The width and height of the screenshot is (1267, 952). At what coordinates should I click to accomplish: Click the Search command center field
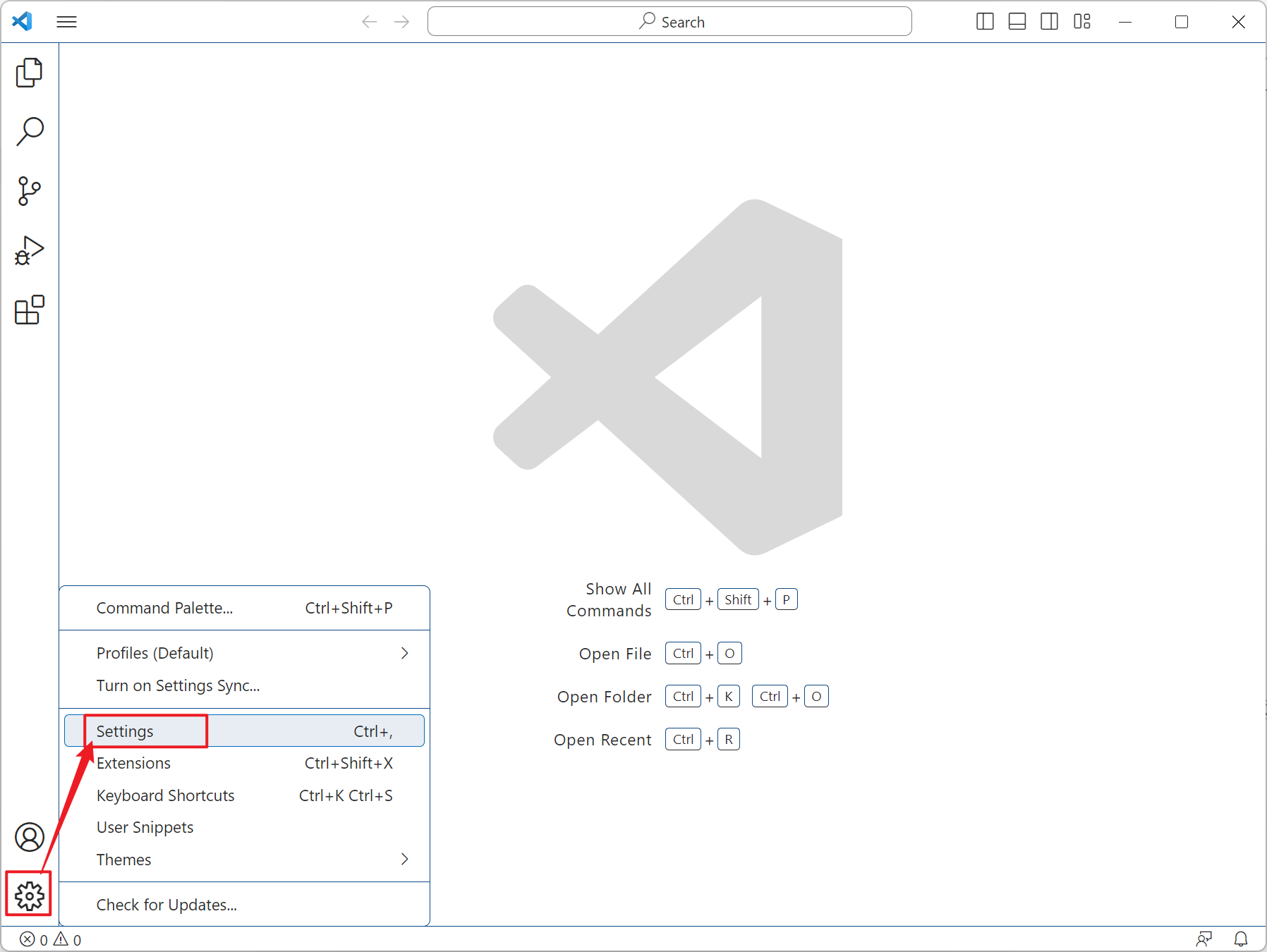[x=669, y=22]
